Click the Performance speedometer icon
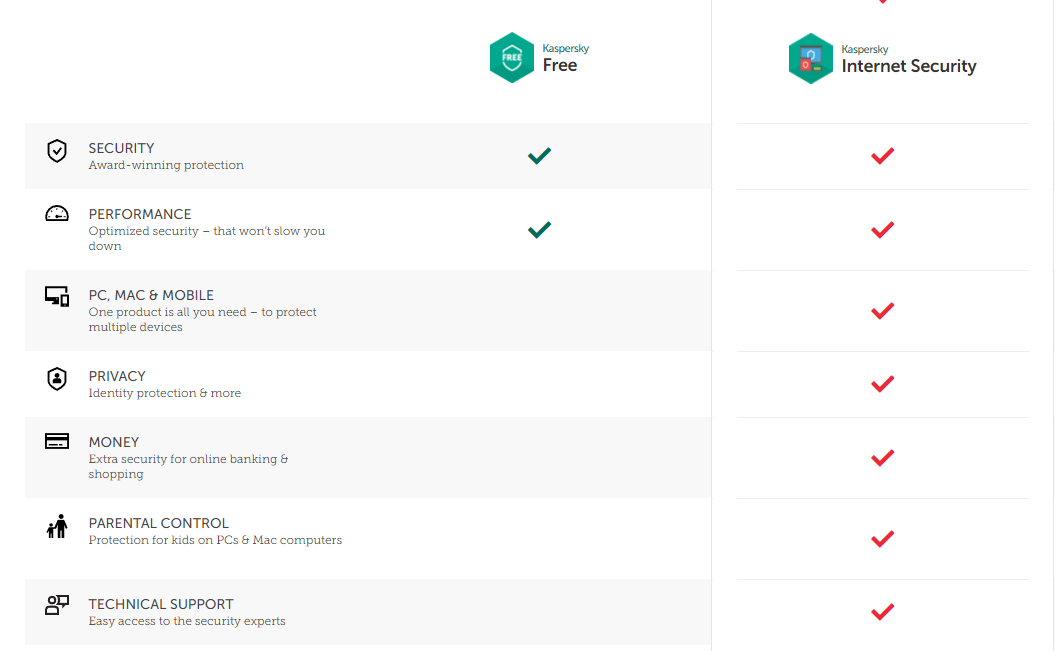 pos(57,214)
